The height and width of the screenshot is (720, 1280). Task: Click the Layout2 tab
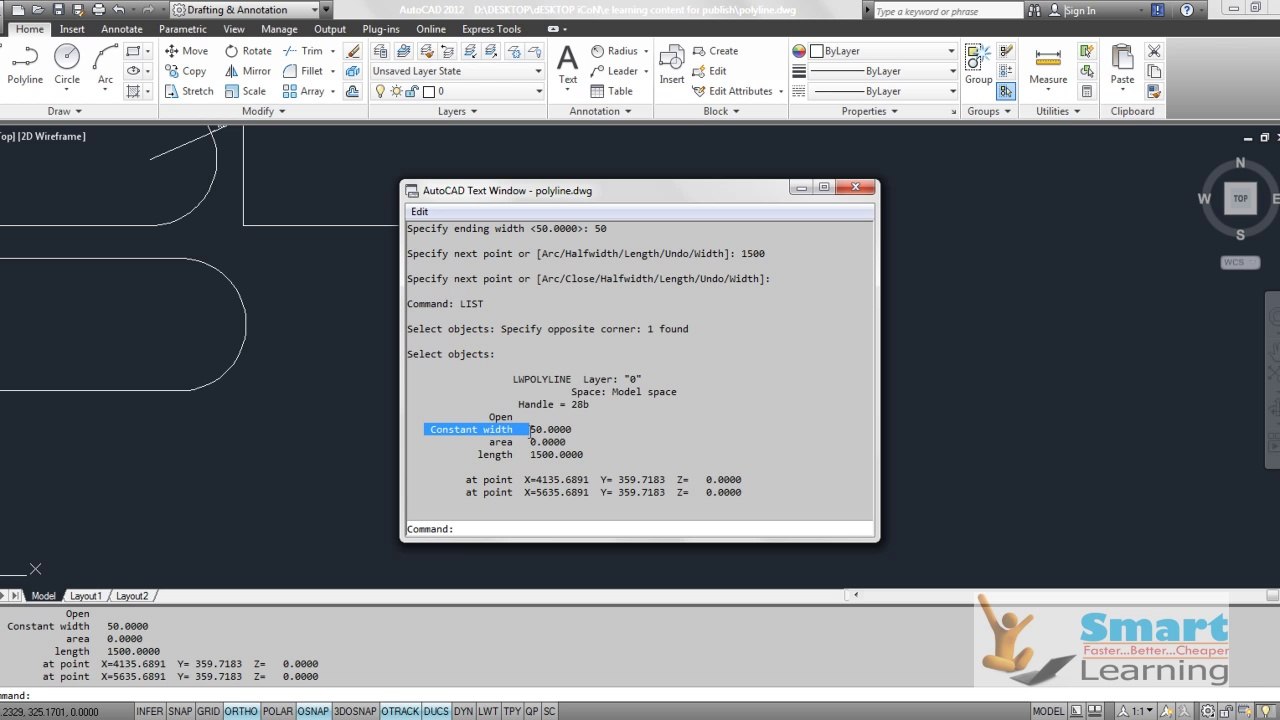click(131, 596)
